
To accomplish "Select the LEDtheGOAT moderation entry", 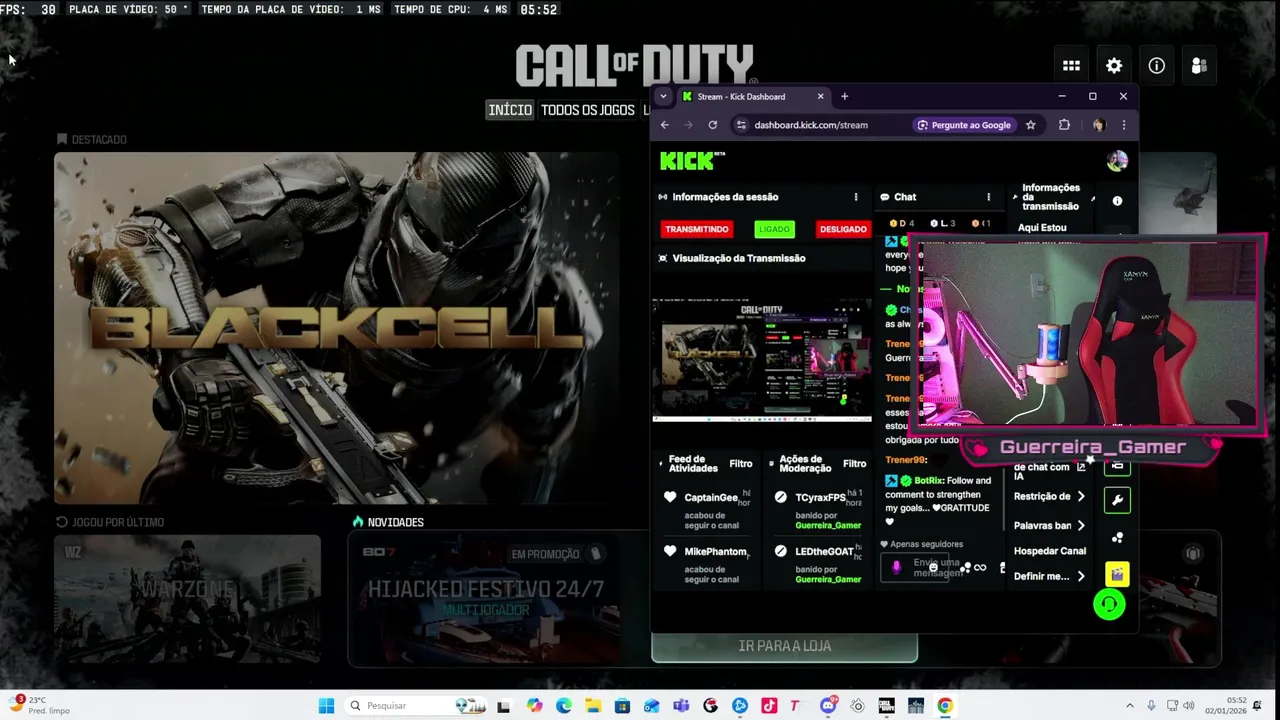I will tap(820, 564).
